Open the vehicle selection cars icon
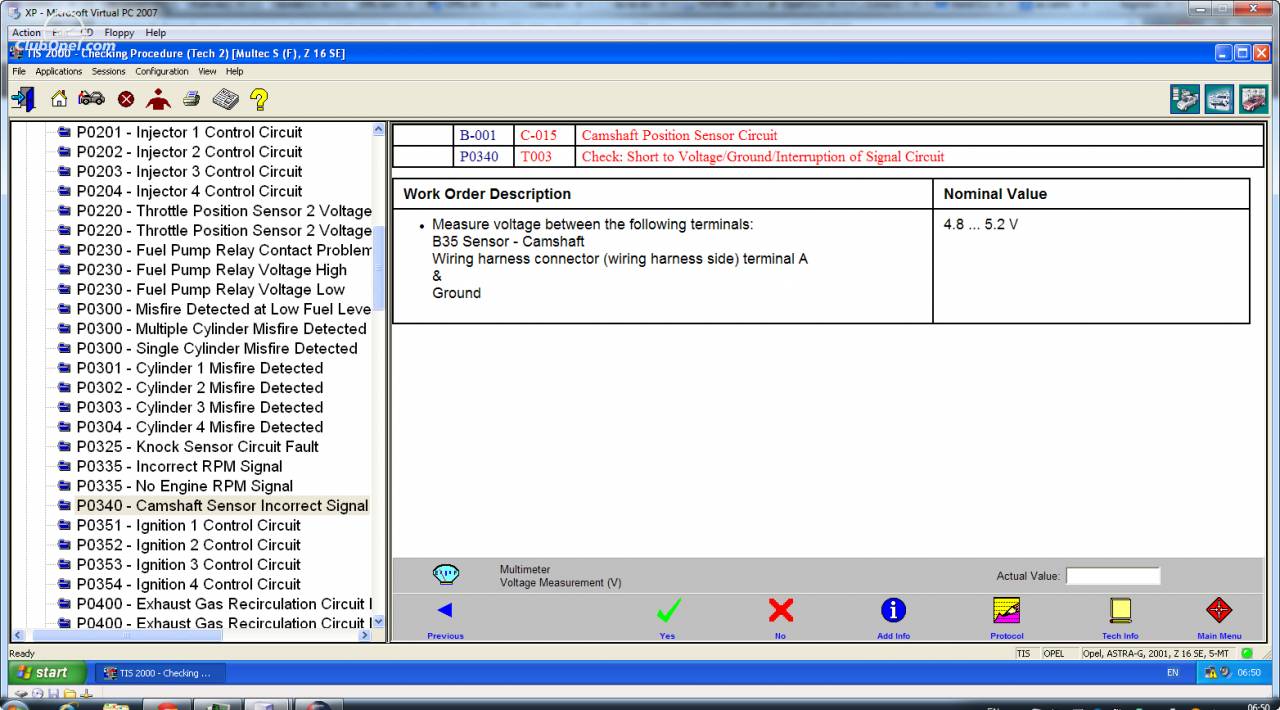The width and height of the screenshot is (1280, 710). pos(92,99)
